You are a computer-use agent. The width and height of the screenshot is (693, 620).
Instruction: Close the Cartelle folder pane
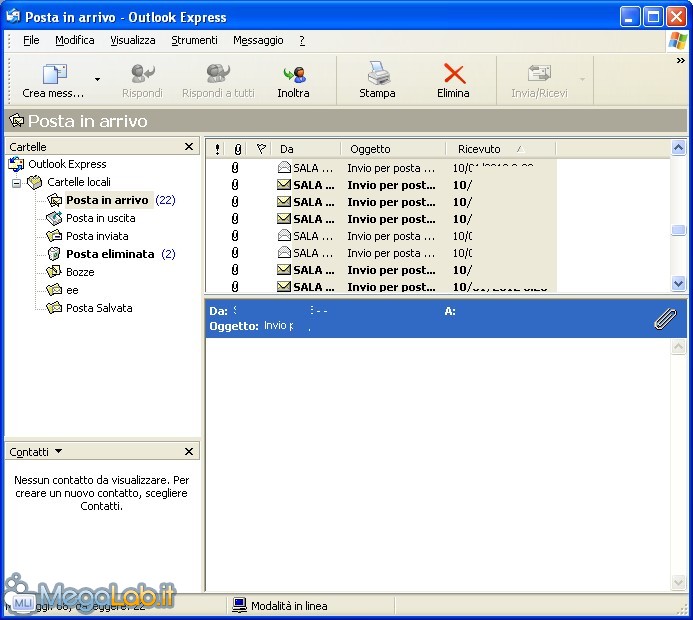pyautogui.click(x=189, y=146)
